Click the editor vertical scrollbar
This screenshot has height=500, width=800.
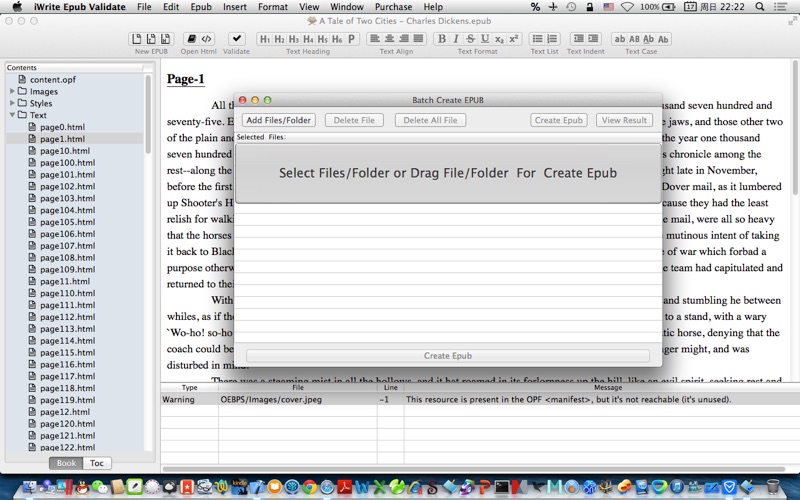click(x=795, y=128)
